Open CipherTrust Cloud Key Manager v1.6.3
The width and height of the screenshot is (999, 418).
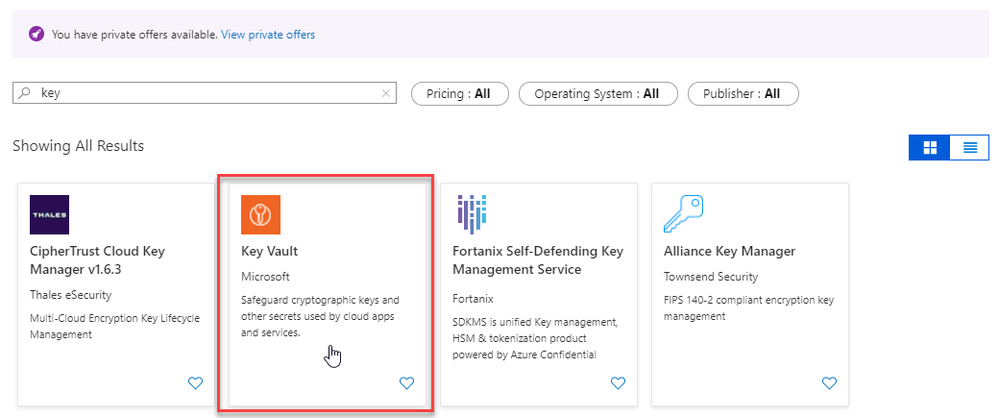(97, 260)
